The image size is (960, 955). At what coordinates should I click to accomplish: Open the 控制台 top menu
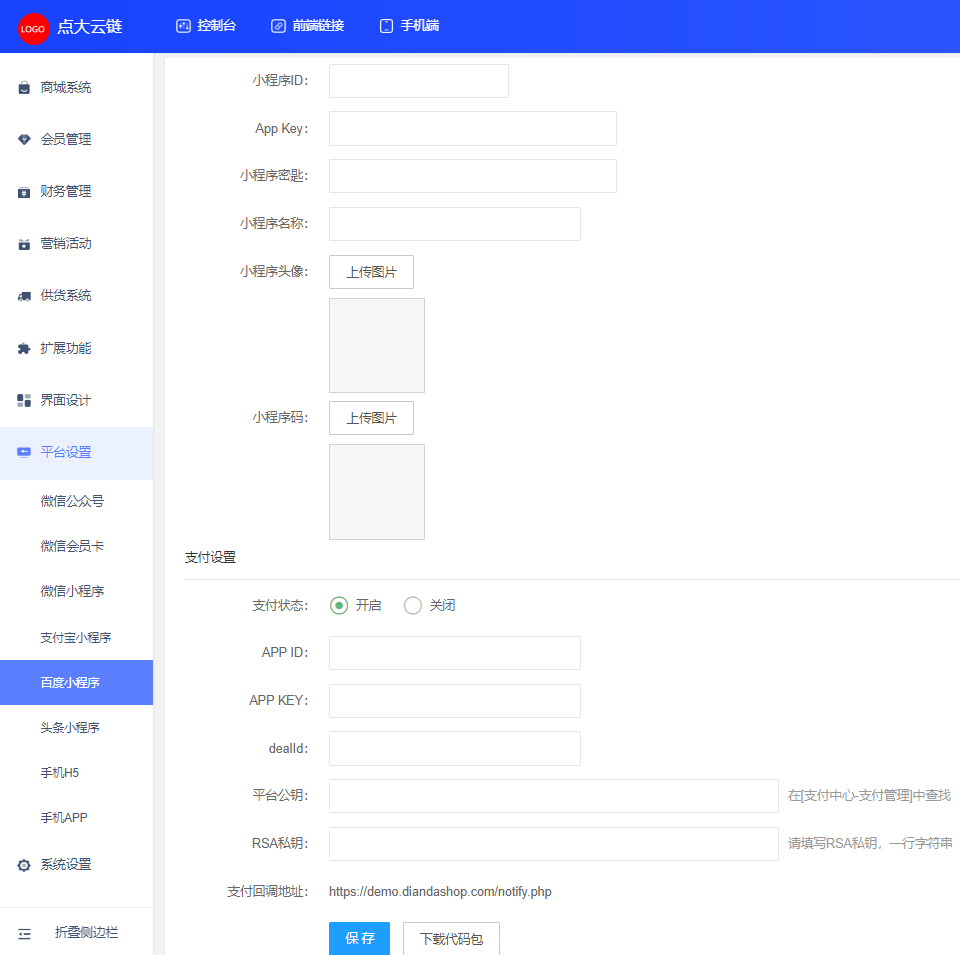pyautogui.click(x=206, y=26)
